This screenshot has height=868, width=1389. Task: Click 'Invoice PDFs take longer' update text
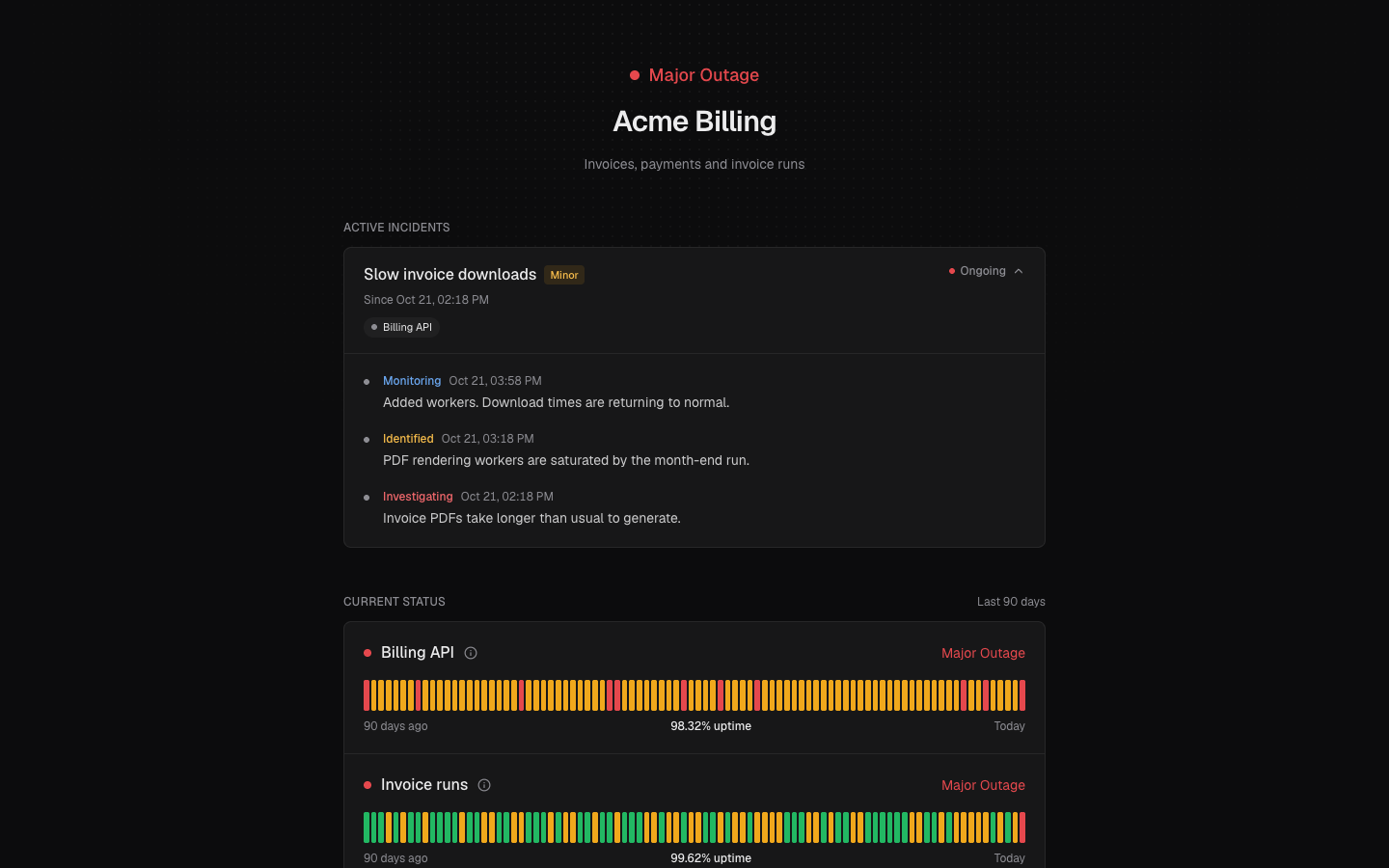[531, 518]
